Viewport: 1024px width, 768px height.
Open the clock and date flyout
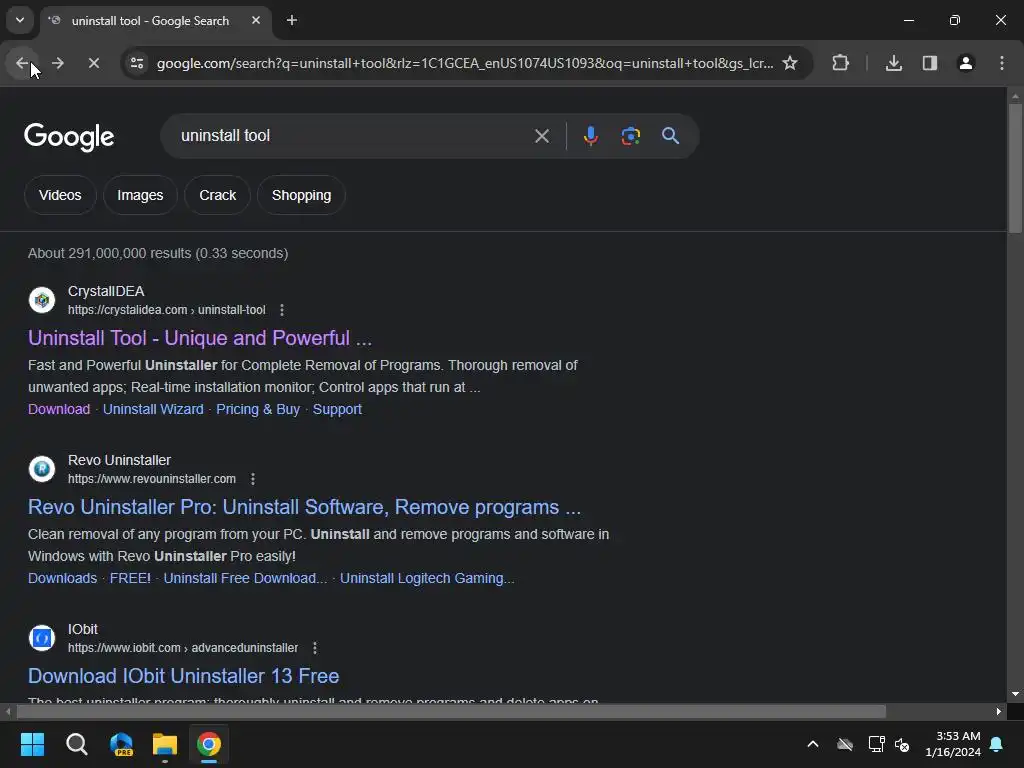coord(953,744)
